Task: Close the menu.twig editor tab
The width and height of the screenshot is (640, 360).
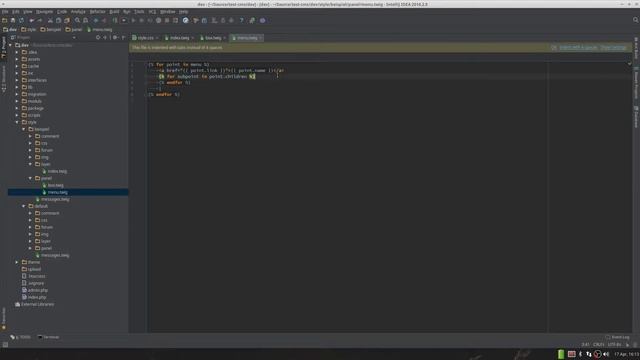Action: [260, 38]
